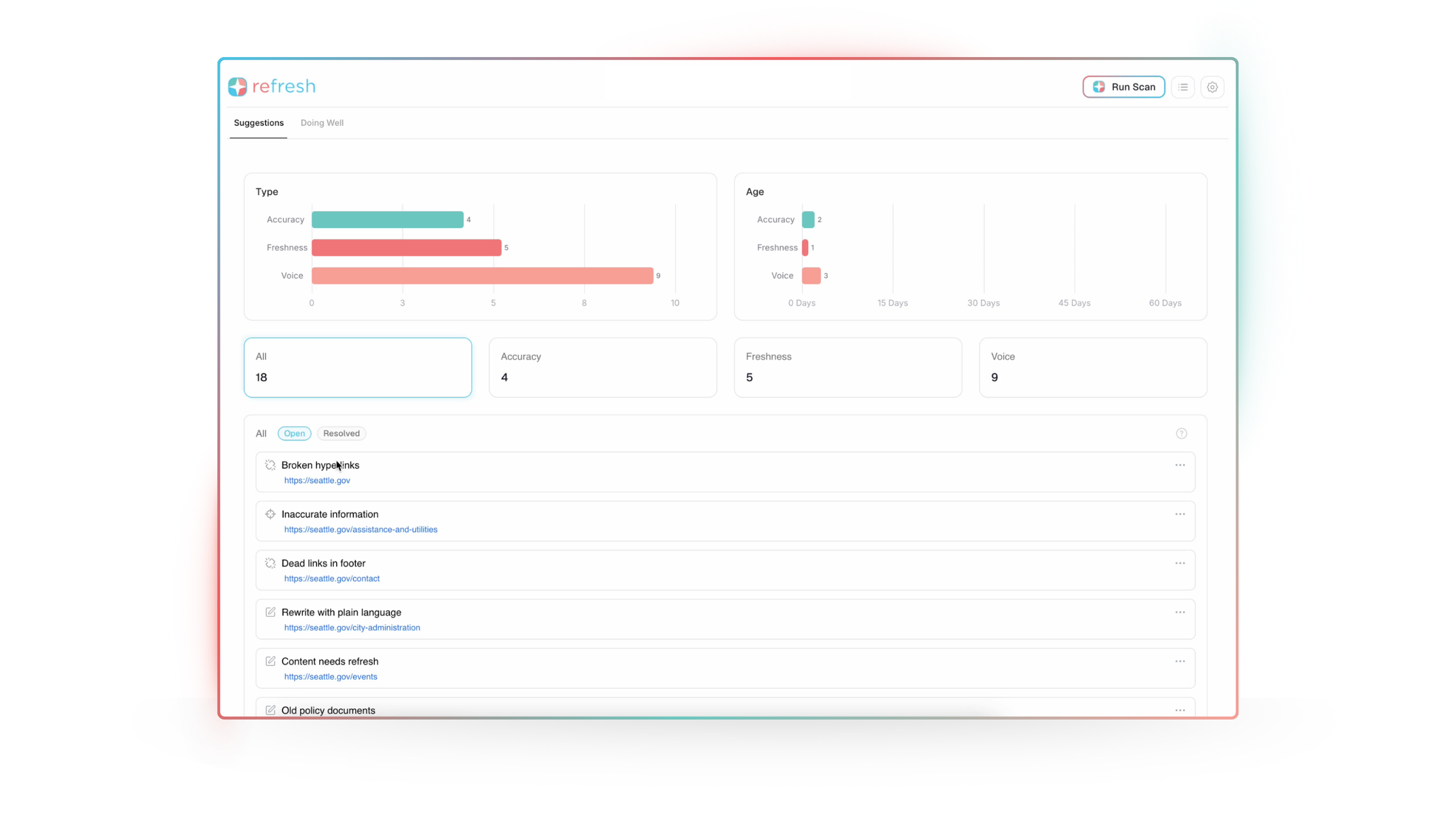Select the Suggestions tab
This screenshot has width=1456, height=819.
[259, 123]
